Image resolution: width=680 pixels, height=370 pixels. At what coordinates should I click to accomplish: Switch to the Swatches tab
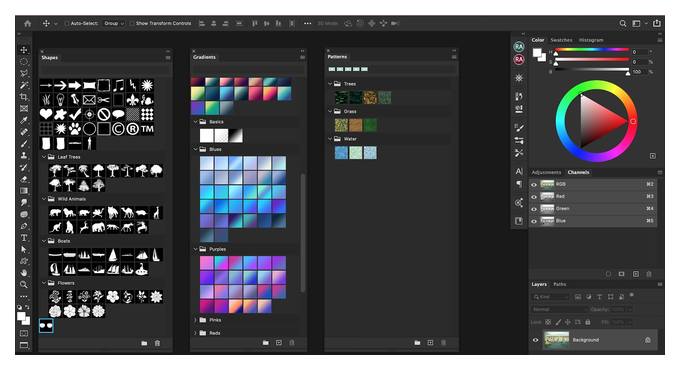click(561, 40)
